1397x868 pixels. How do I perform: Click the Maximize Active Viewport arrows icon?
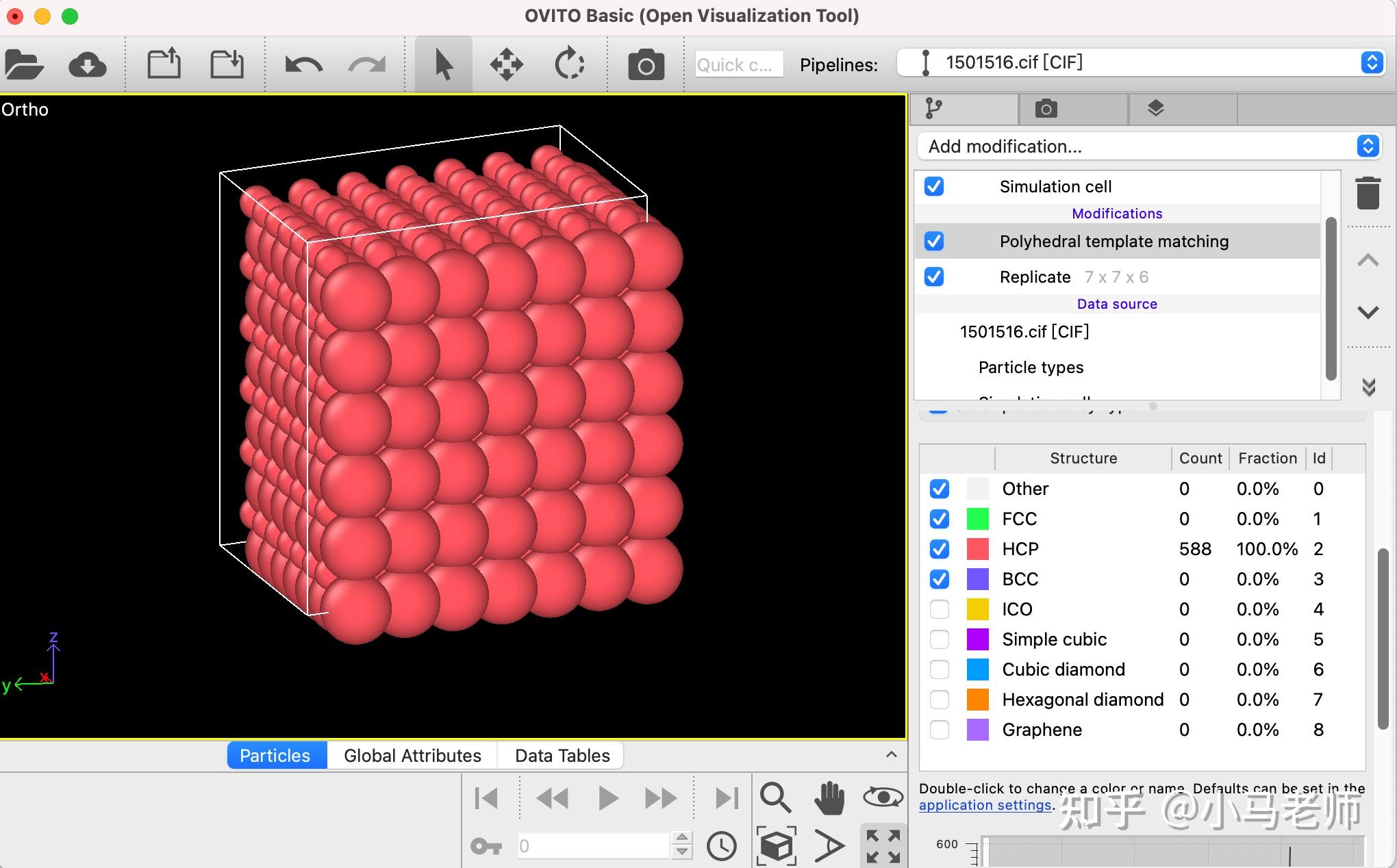[883, 846]
